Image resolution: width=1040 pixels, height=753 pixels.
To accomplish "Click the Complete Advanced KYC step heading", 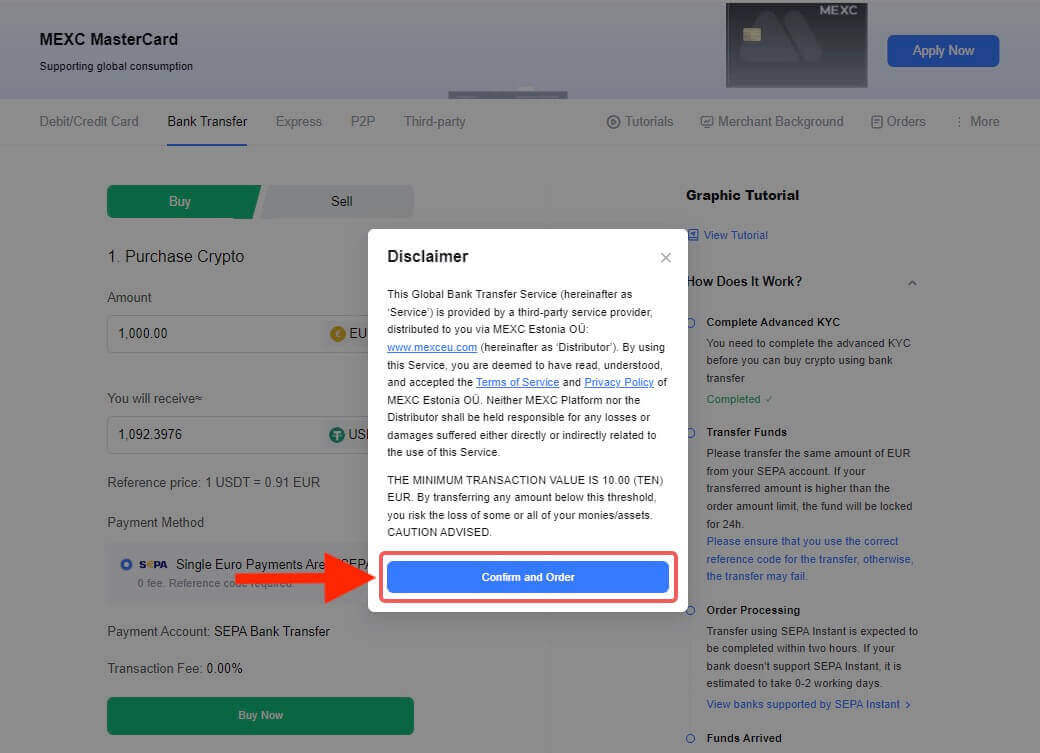I will (773, 322).
